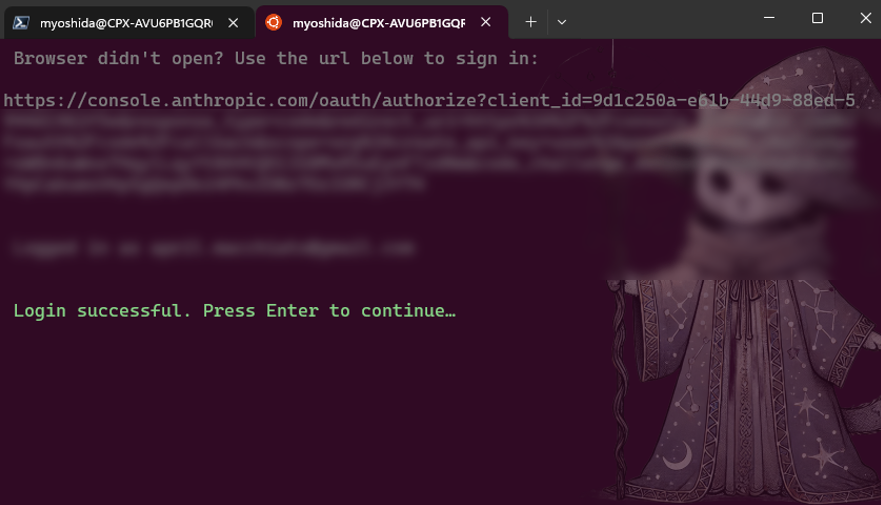Image resolution: width=881 pixels, height=505 pixels.
Task: Click the 'Login successful. Press Enter to continue' line
Action: pyautogui.click(x=234, y=311)
